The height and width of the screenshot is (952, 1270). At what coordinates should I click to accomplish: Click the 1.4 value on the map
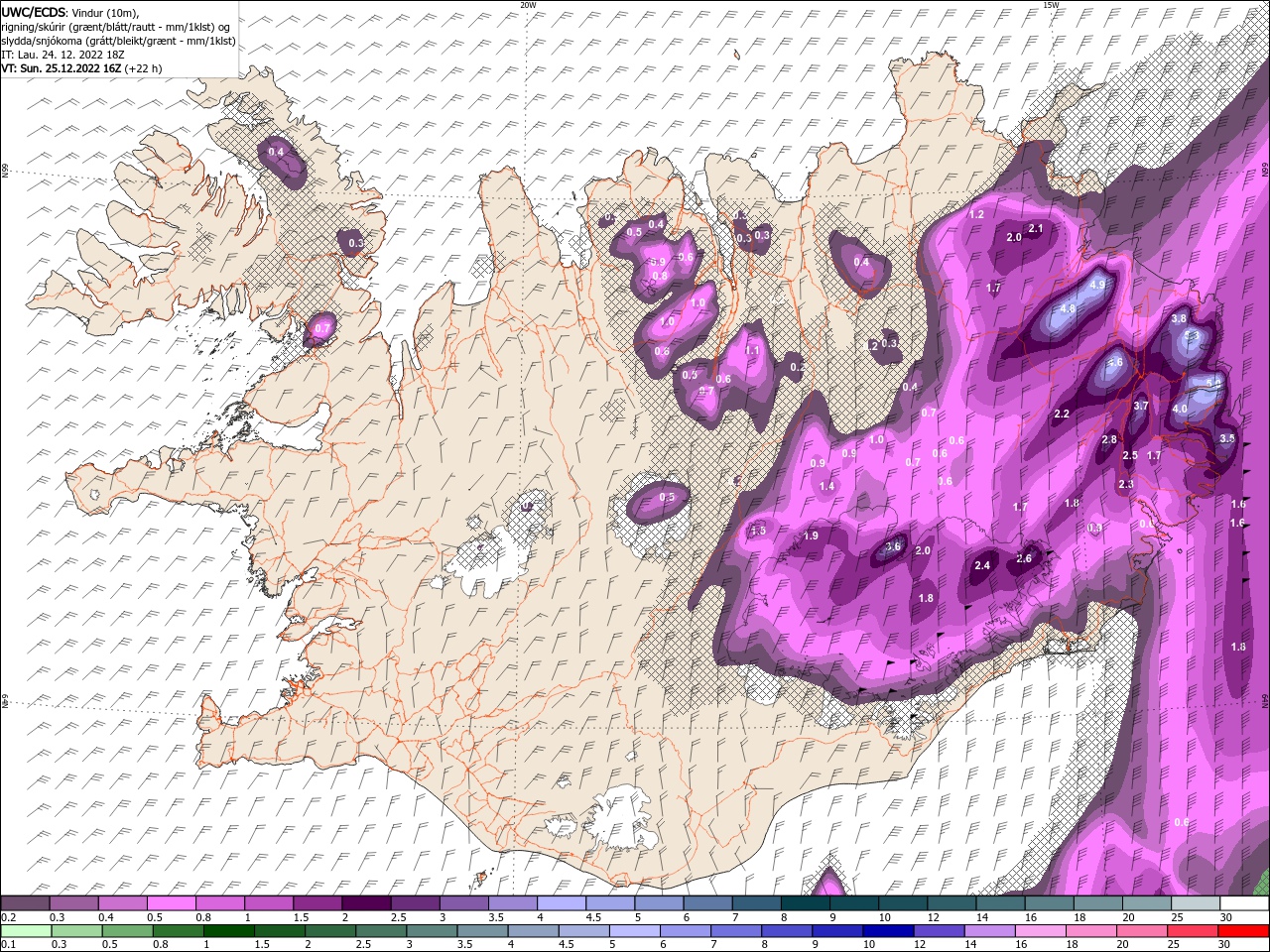826,486
